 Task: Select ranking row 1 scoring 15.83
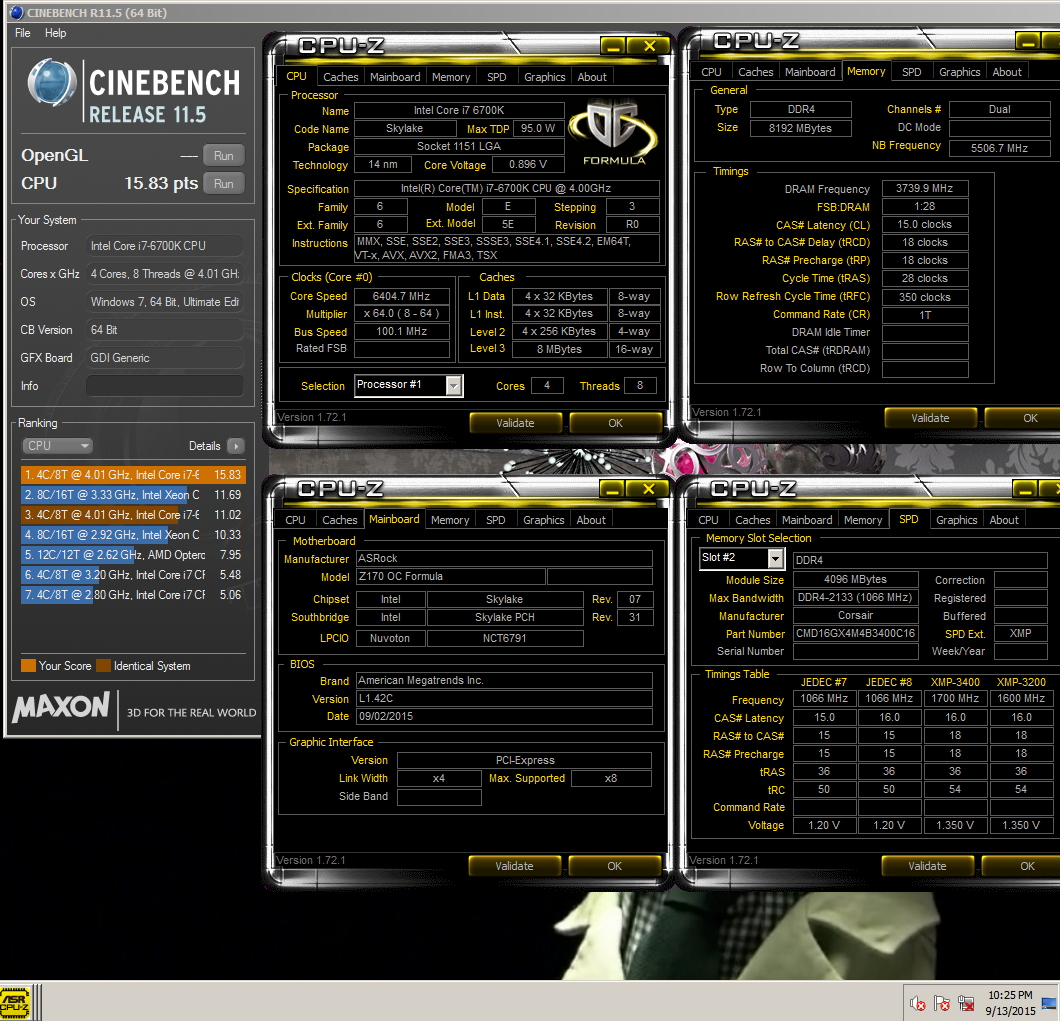(x=133, y=475)
